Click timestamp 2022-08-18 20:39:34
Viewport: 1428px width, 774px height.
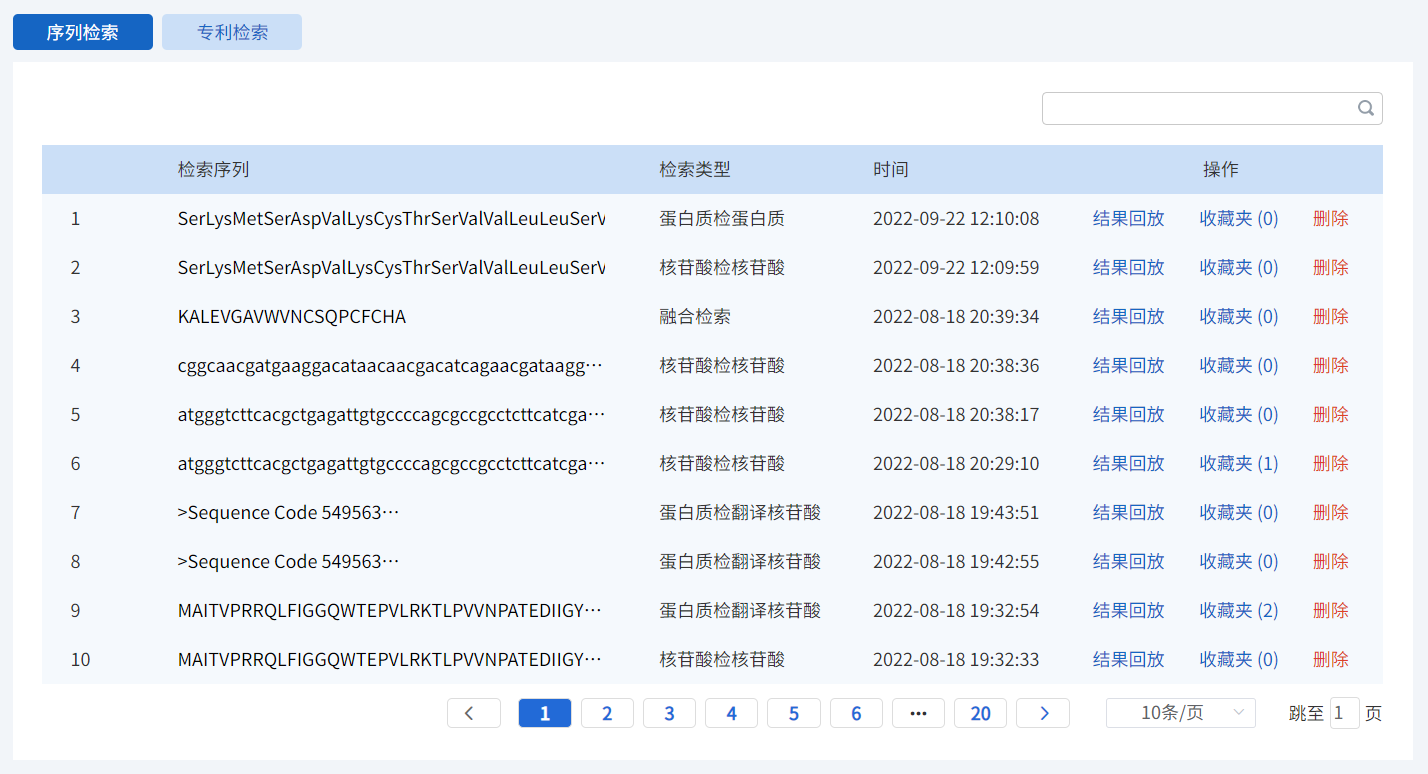point(956,316)
